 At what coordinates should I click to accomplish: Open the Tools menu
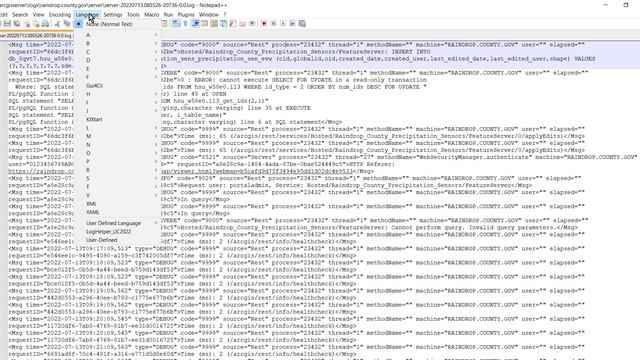(133, 15)
